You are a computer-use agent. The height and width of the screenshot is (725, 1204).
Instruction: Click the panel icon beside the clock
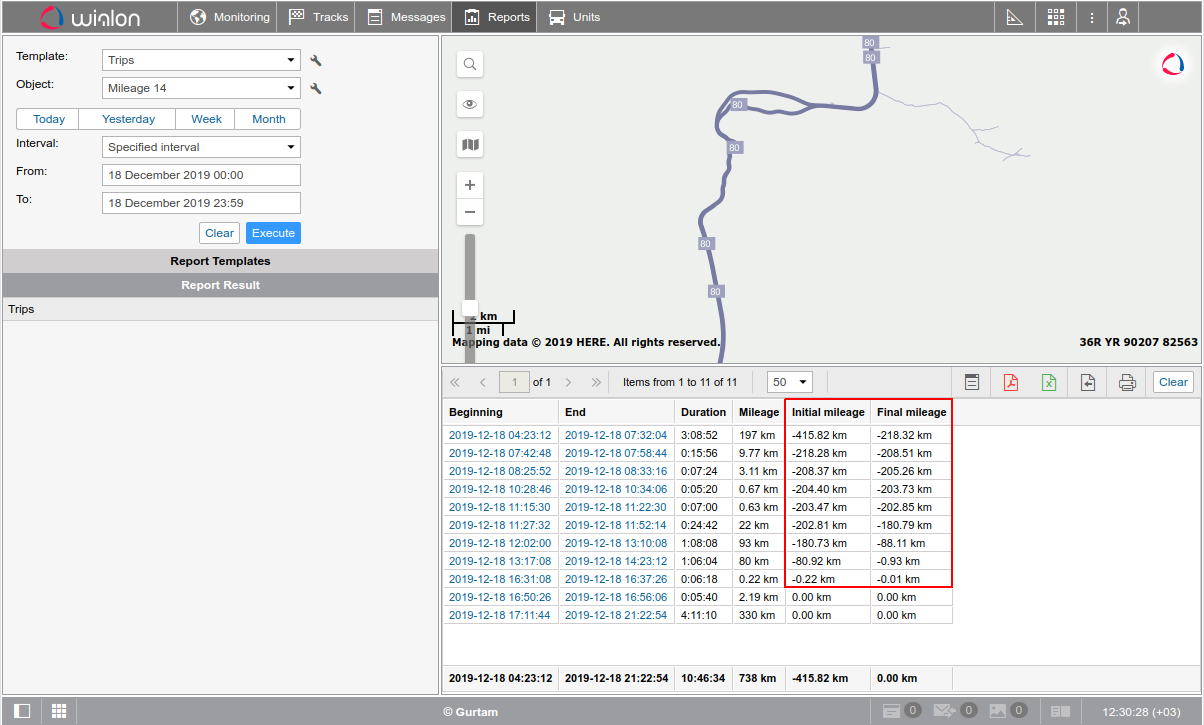[x=1061, y=711]
